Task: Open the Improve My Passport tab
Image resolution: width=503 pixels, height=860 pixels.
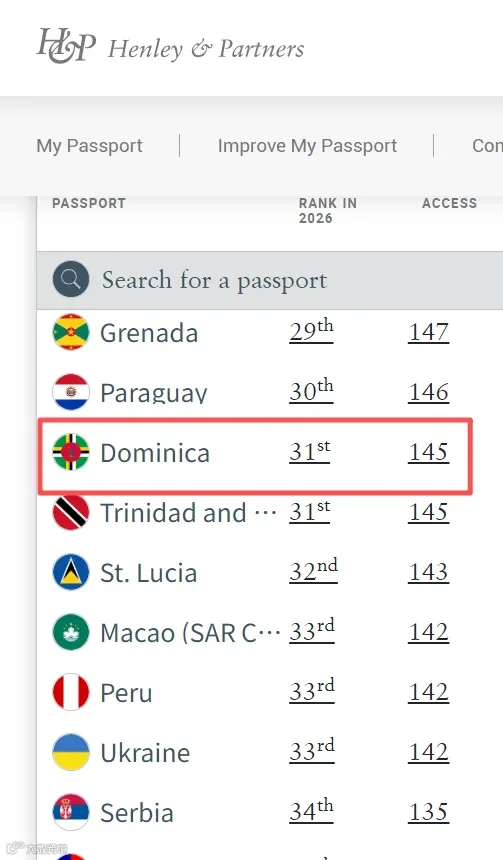Action: (307, 146)
